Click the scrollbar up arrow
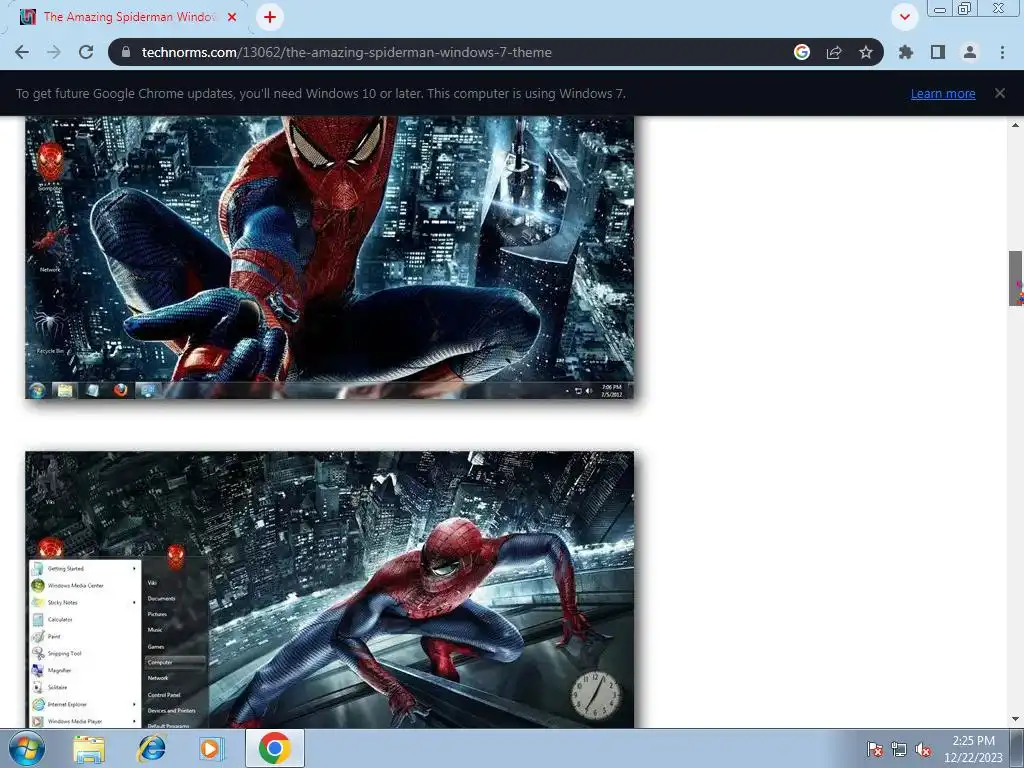 tap(1016, 124)
